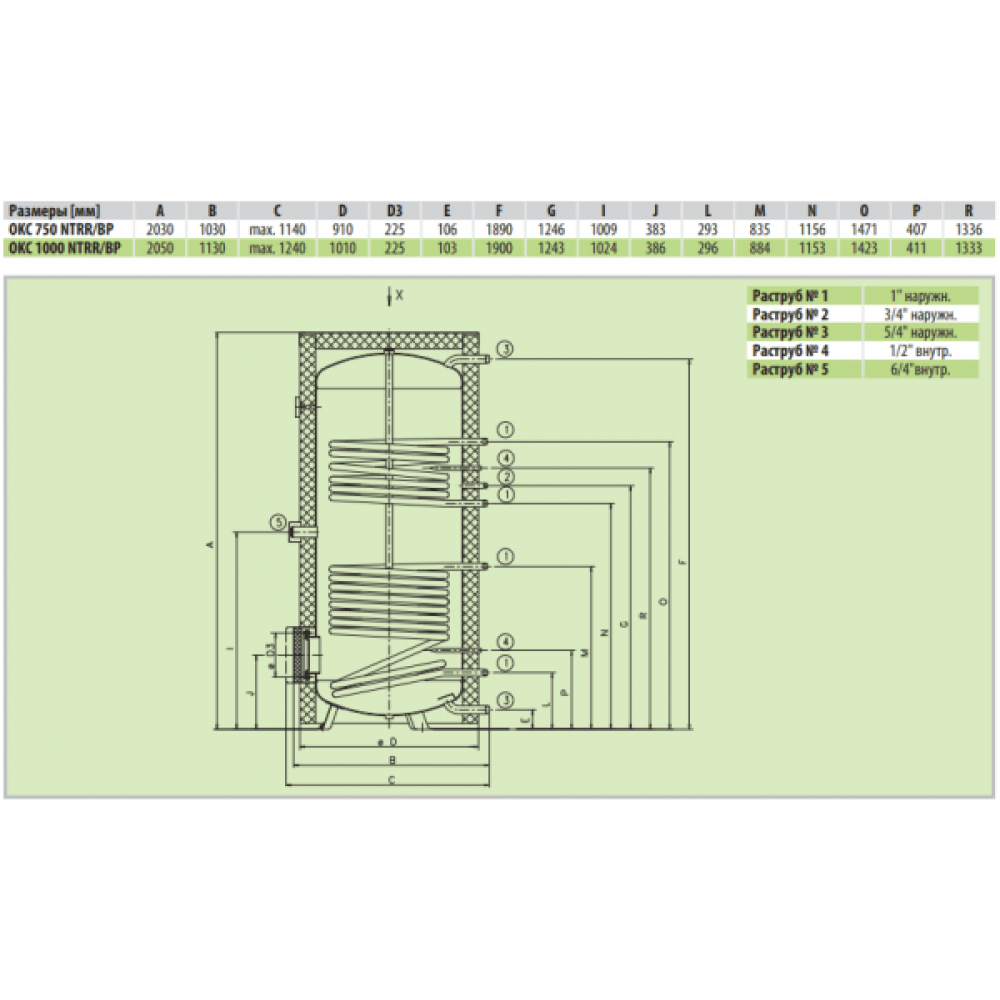Click the X arrow above the tank

pos(390,295)
